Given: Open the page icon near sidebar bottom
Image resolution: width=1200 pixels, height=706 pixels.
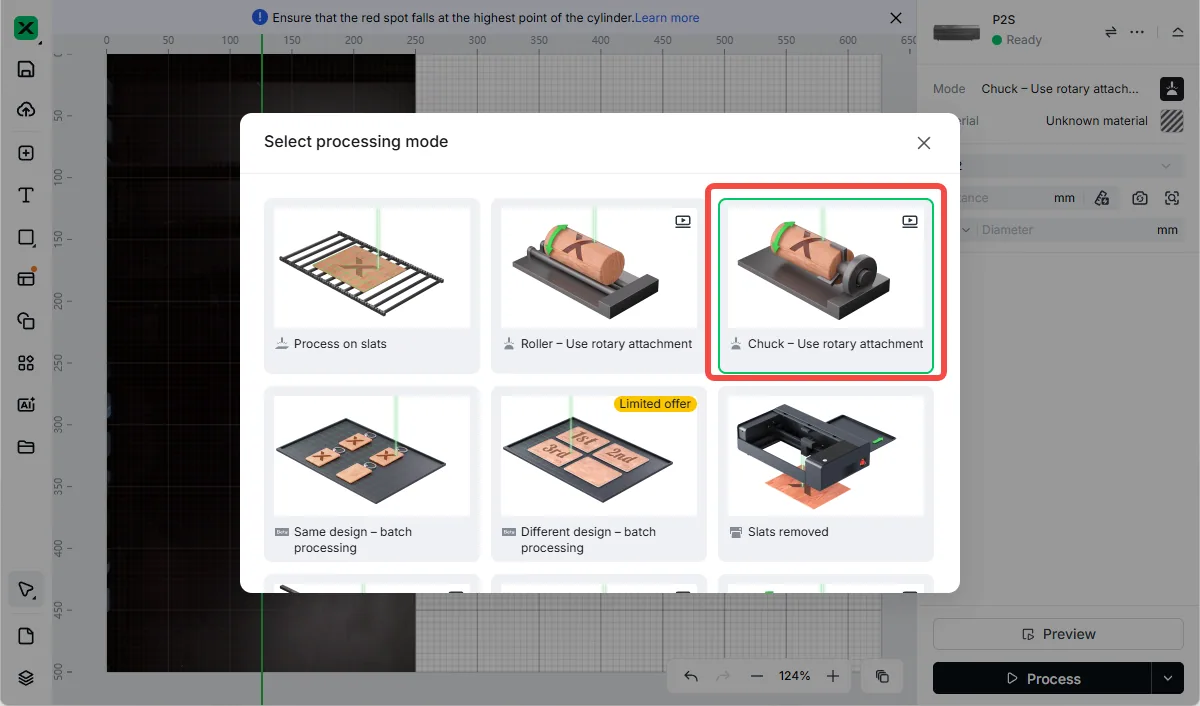Looking at the screenshot, I should [x=26, y=636].
